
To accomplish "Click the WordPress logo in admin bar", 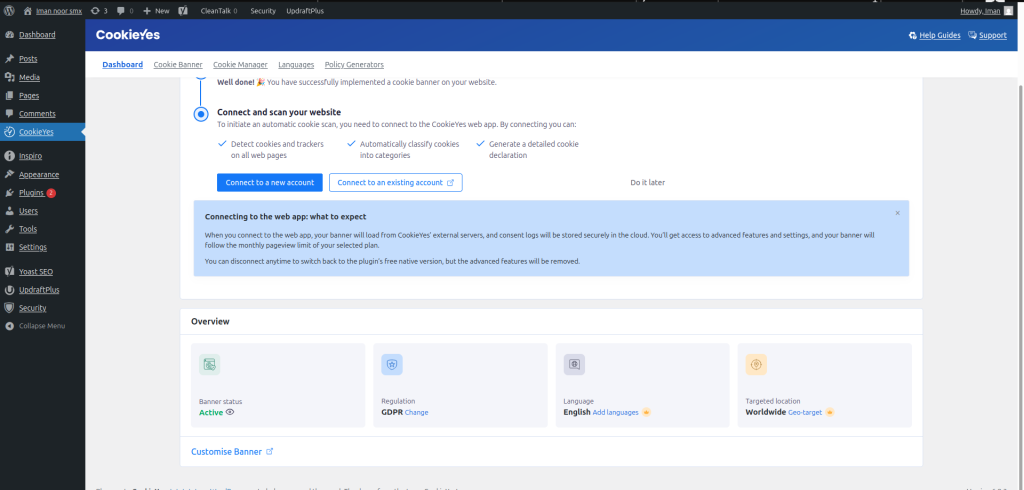I will pos(9,10).
